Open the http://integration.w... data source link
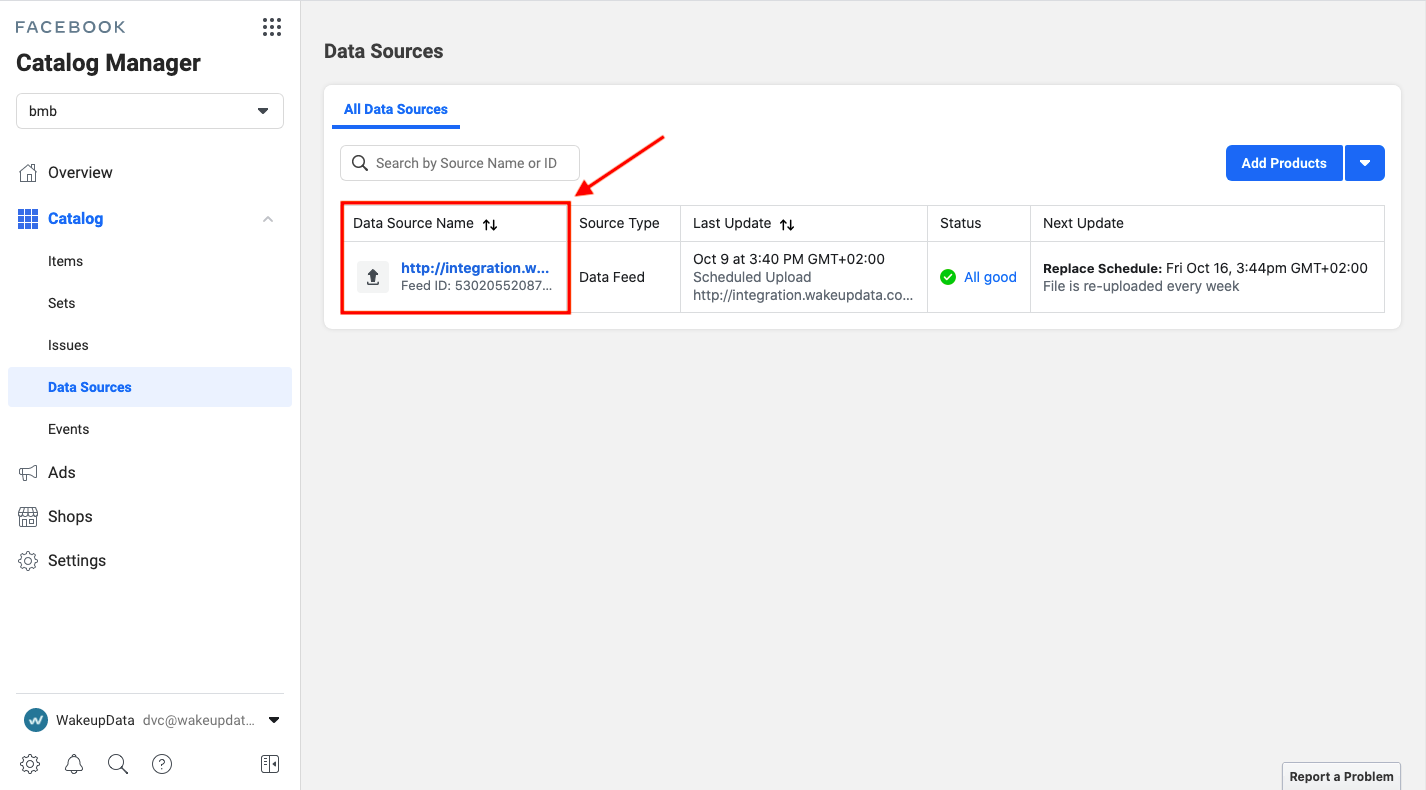 tap(476, 268)
